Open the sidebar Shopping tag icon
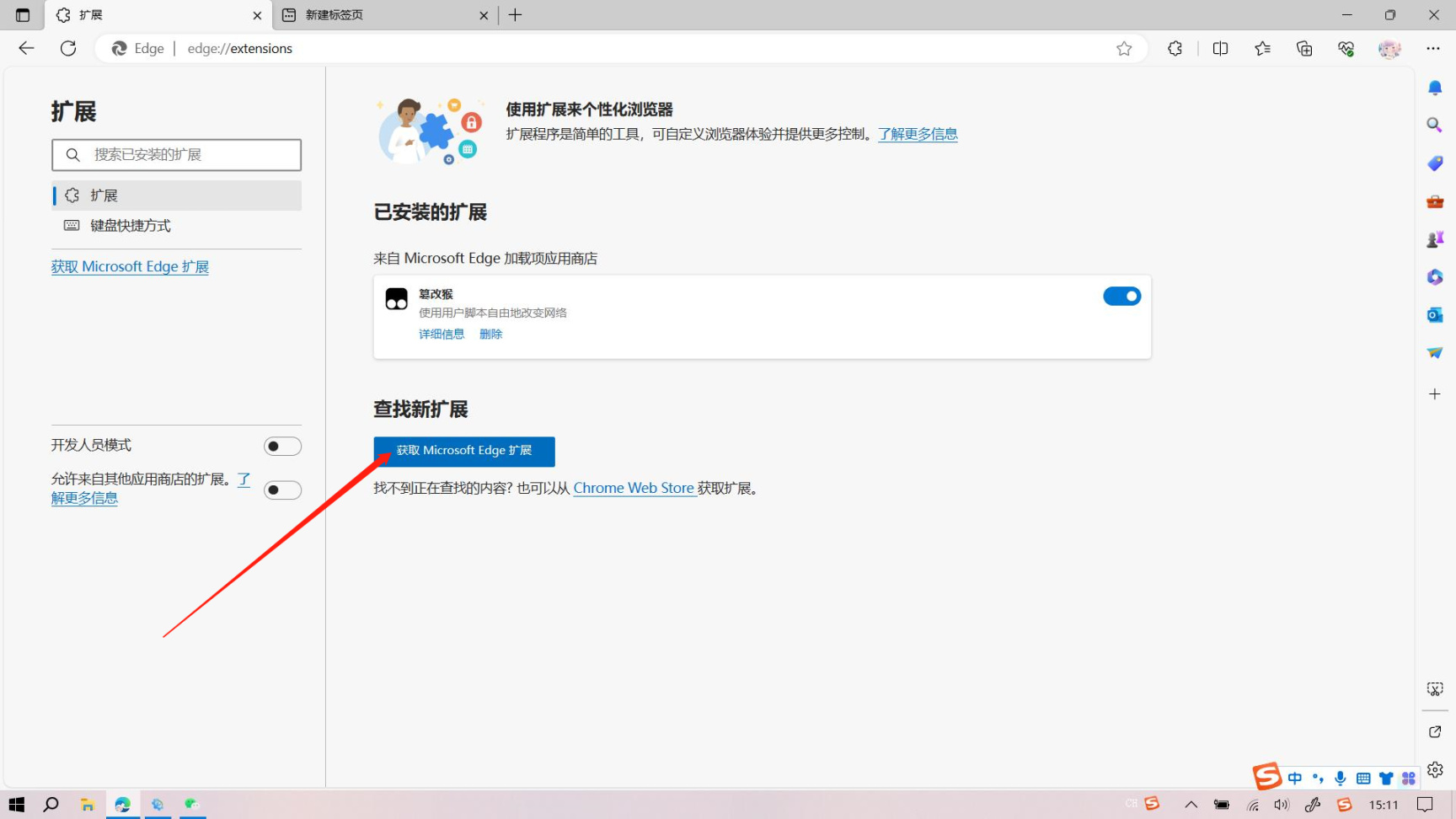 click(x=1435, y=163)
